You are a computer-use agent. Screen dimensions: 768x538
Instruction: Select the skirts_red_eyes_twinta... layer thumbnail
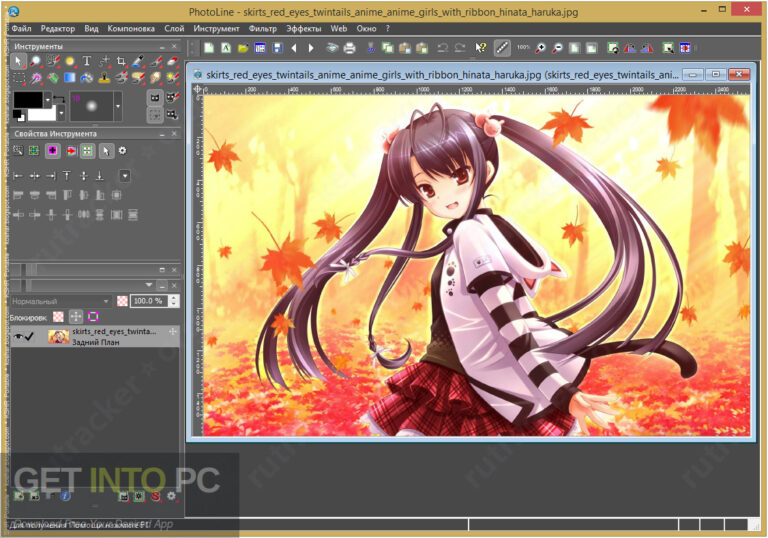click(x=58, y=337)
